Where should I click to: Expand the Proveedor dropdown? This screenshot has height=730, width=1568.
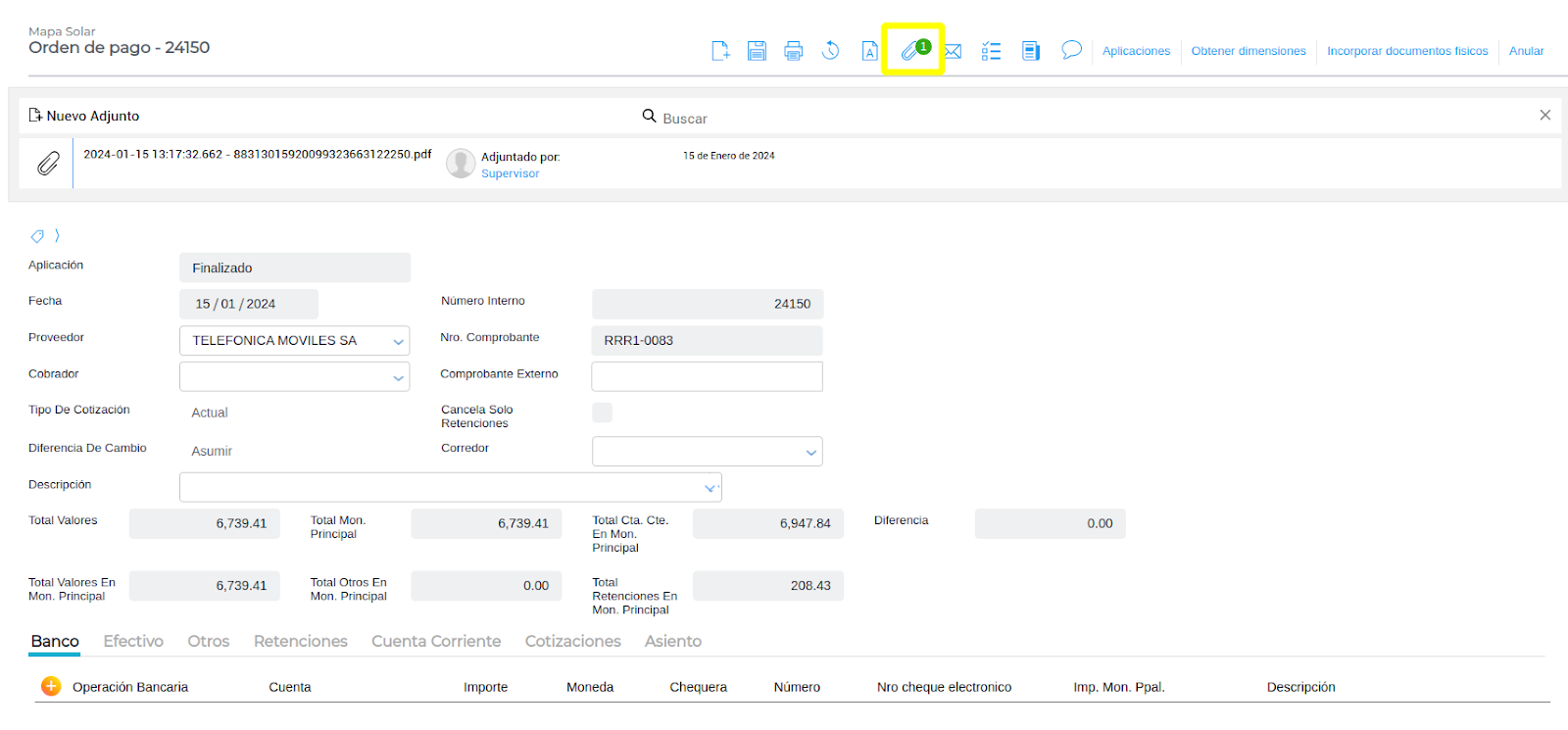coord(398,341)
